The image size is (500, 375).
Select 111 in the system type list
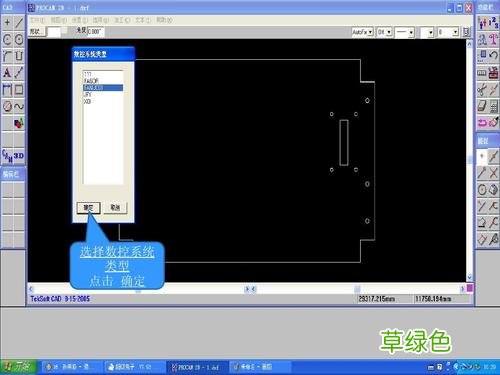coord(103,74)
